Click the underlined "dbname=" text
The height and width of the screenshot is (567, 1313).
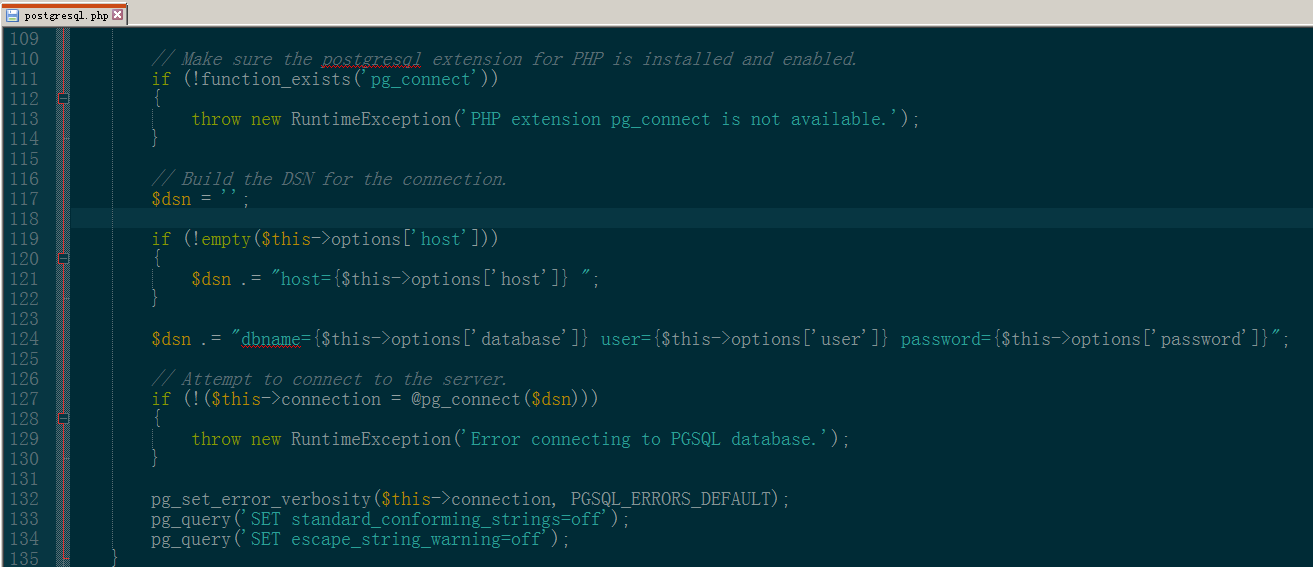coord(271,339)
